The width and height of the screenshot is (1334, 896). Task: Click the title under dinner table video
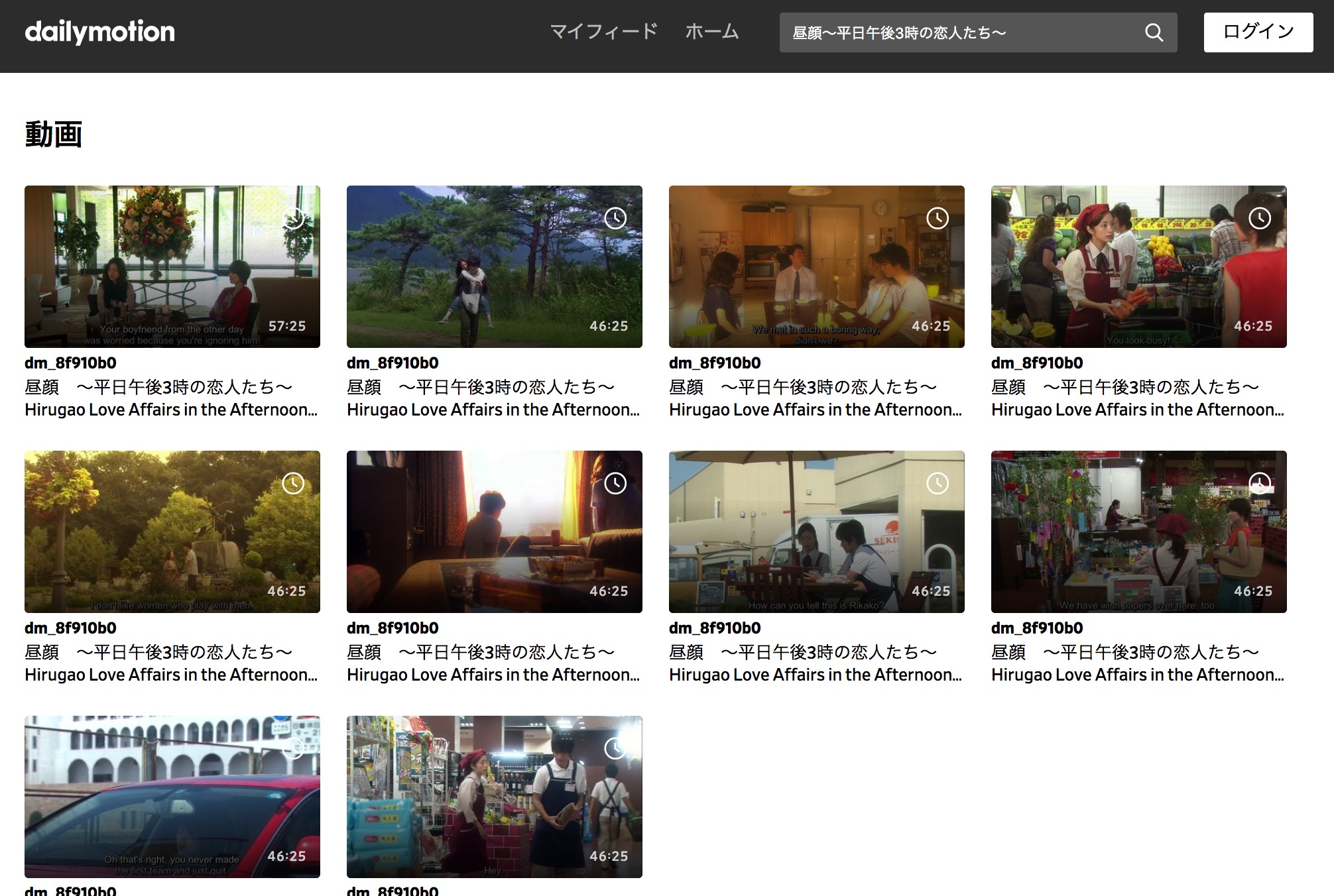[x=816, y=398]
